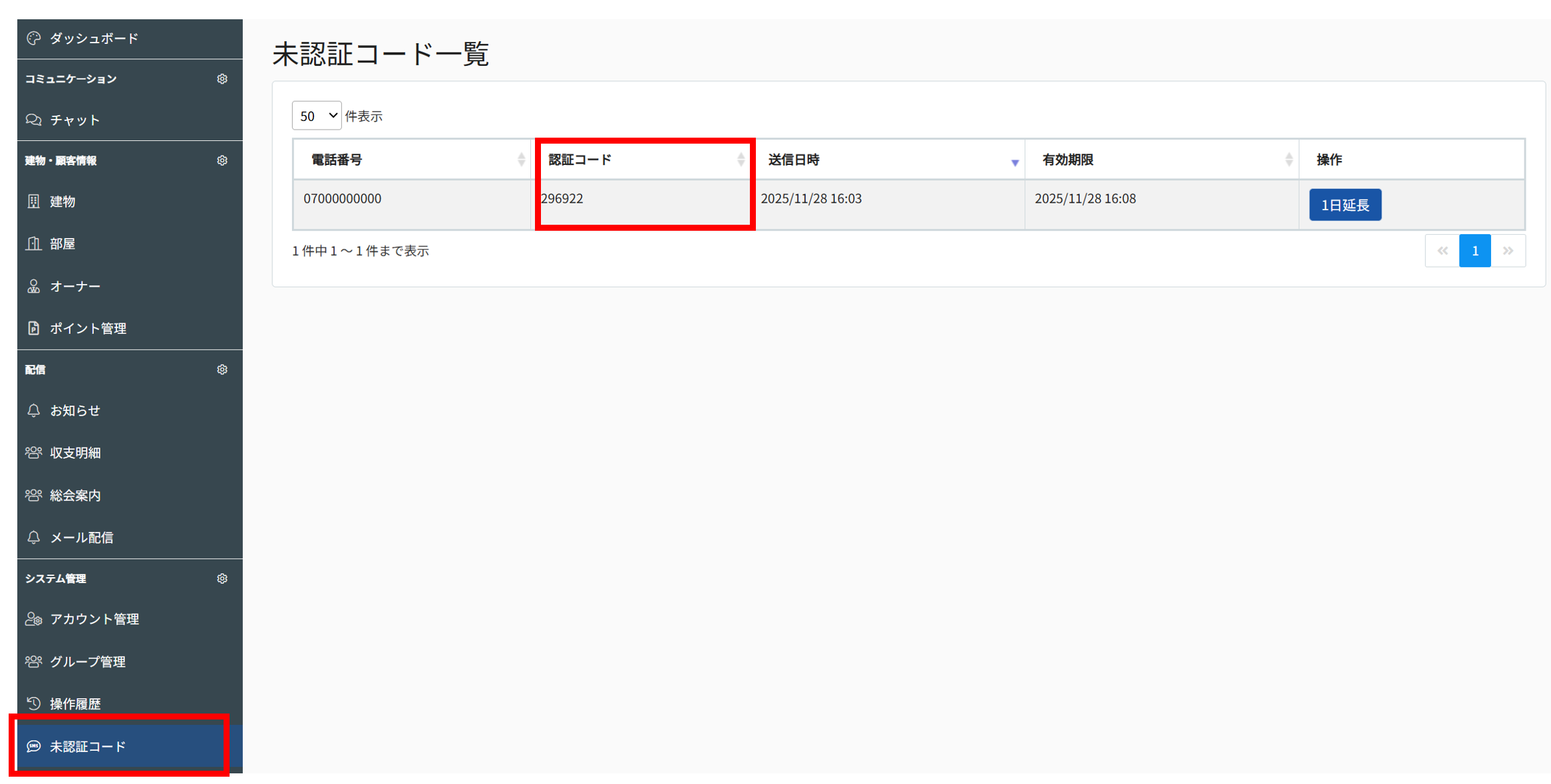Viewport: 1551px width, 784px height.
Task: Select 未認証コード sidebar entry
Action: coord(88,746)
